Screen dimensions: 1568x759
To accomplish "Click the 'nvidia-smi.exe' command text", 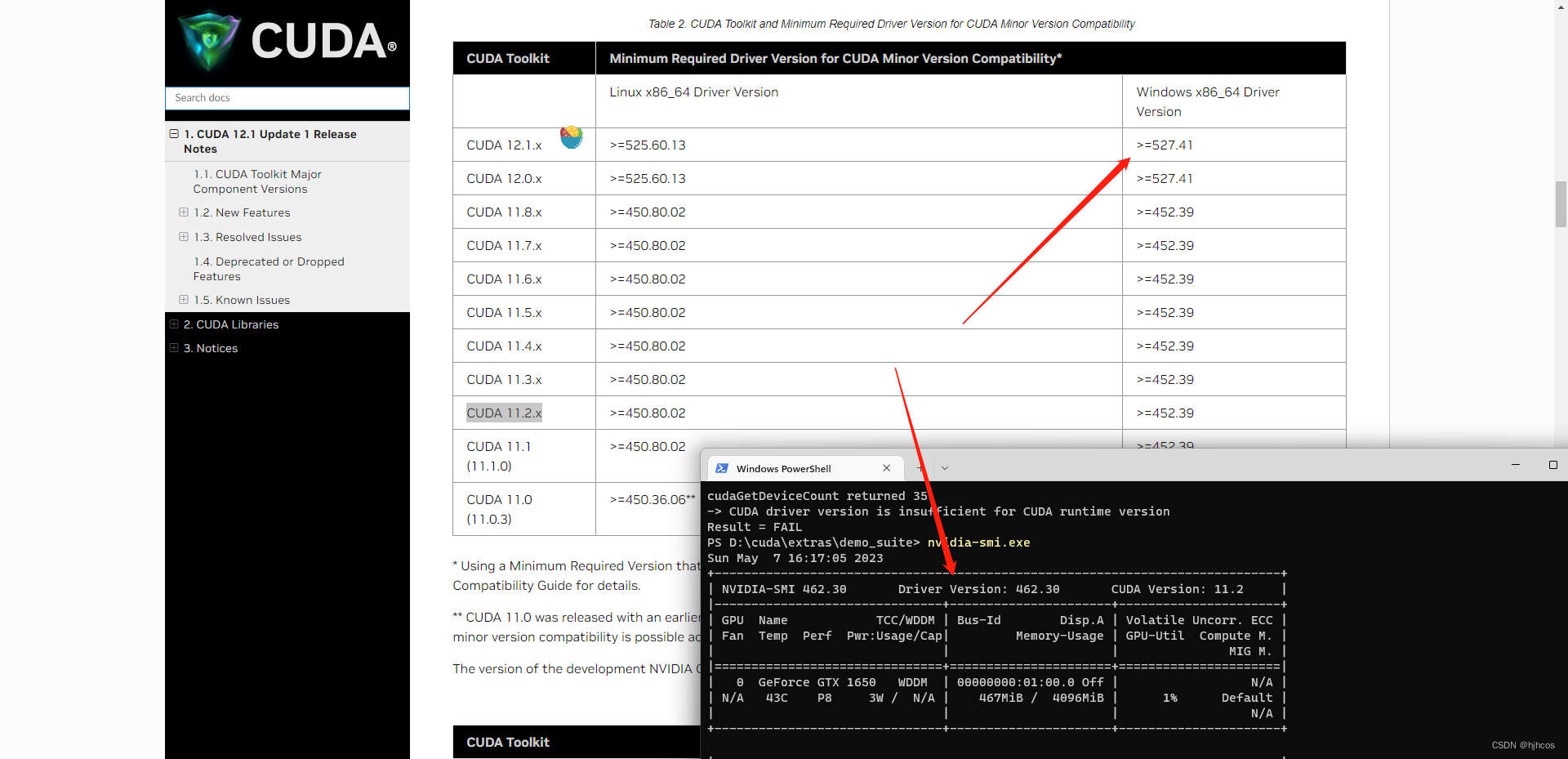I will [978, 542].
